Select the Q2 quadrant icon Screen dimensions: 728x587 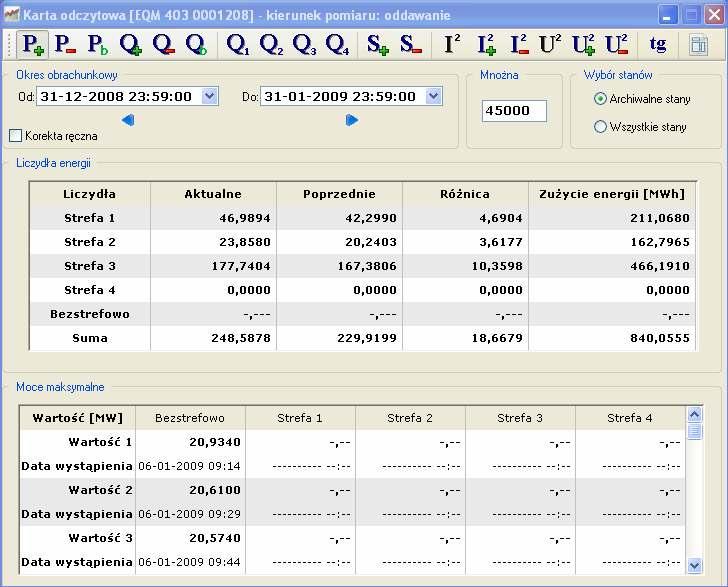pos(271,45)
